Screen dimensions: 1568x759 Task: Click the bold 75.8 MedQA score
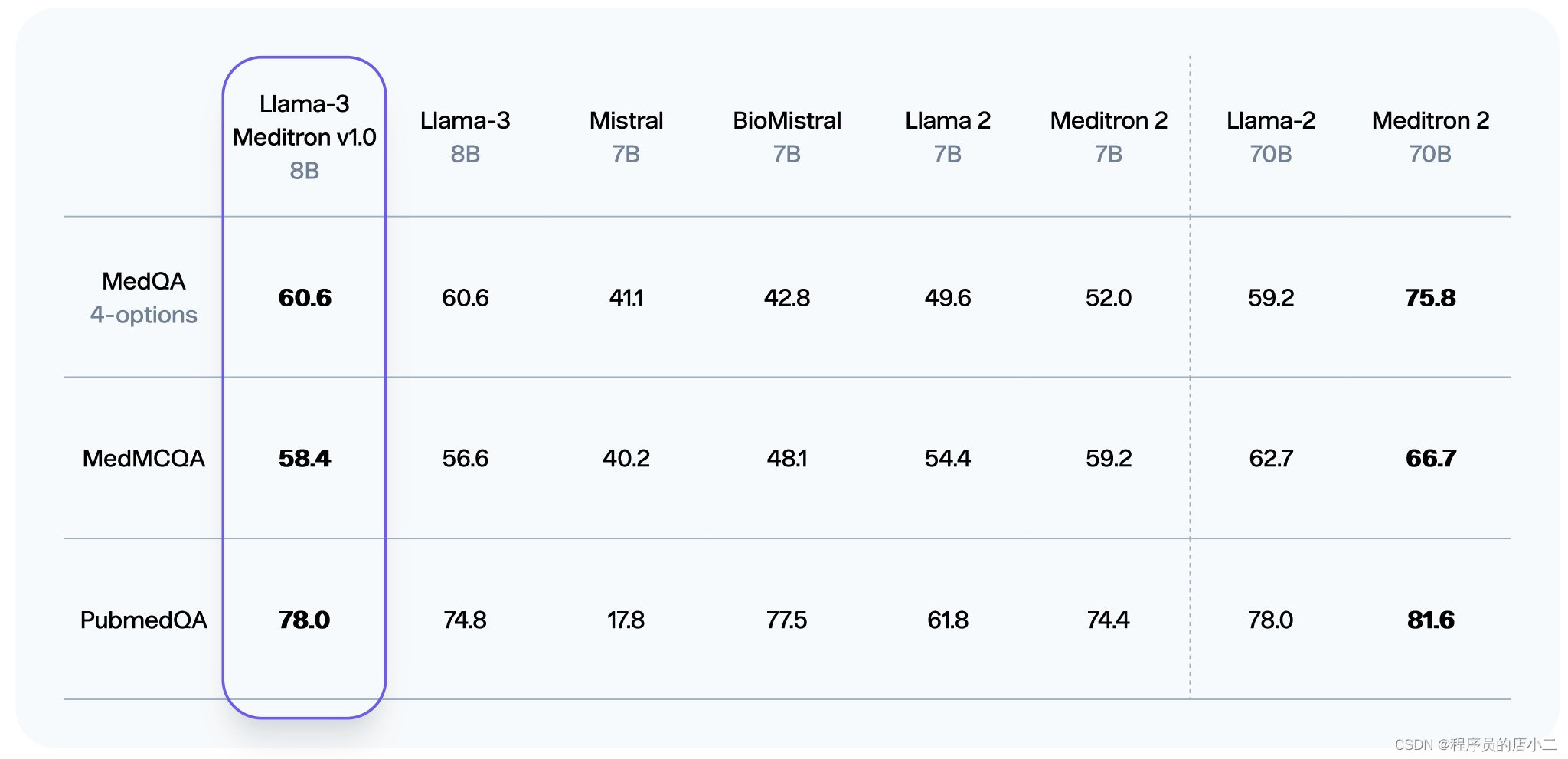click(x=1430, y=297)
